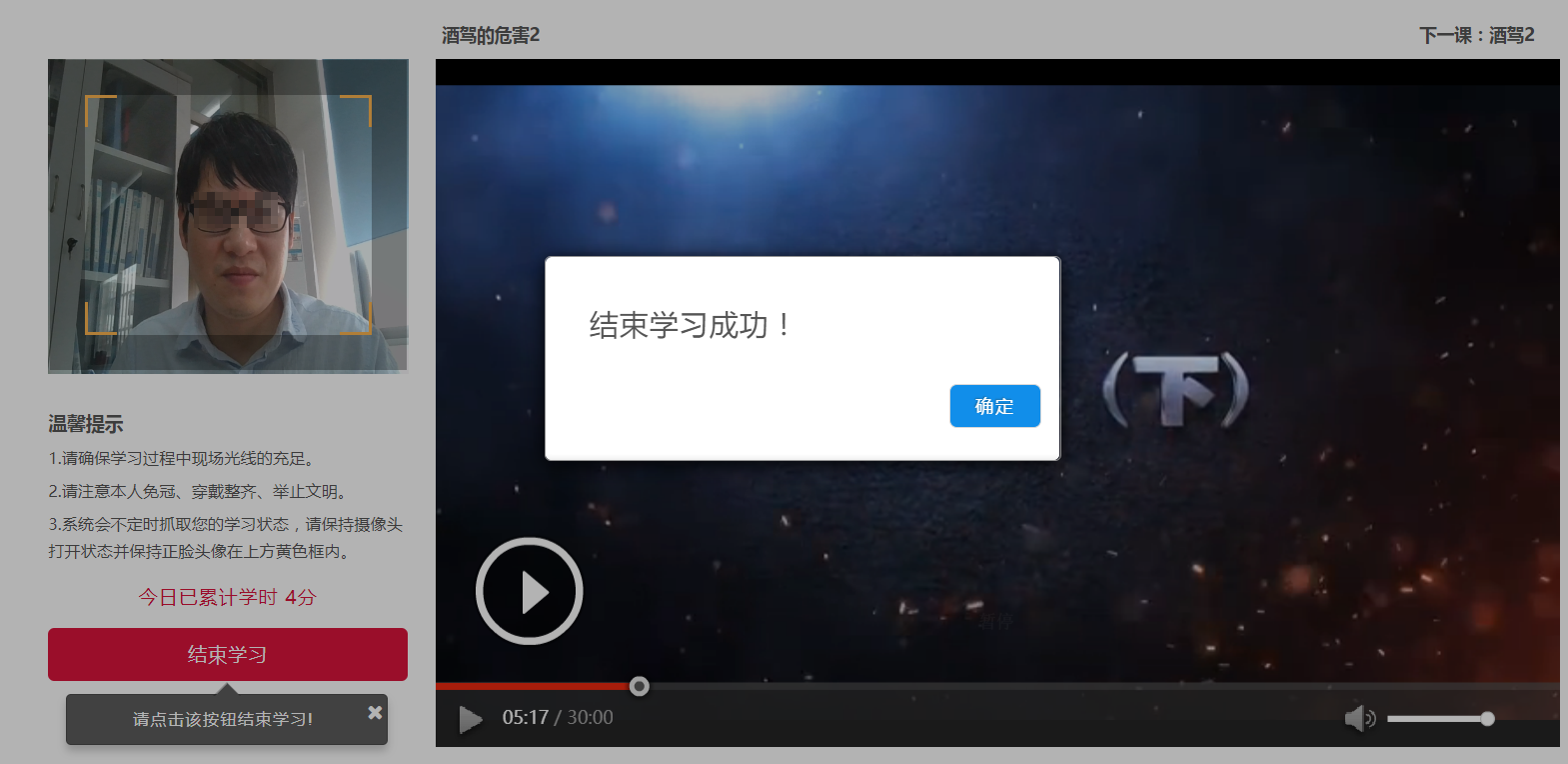Click the 温馨提示 heading

[x=86, y=424]
